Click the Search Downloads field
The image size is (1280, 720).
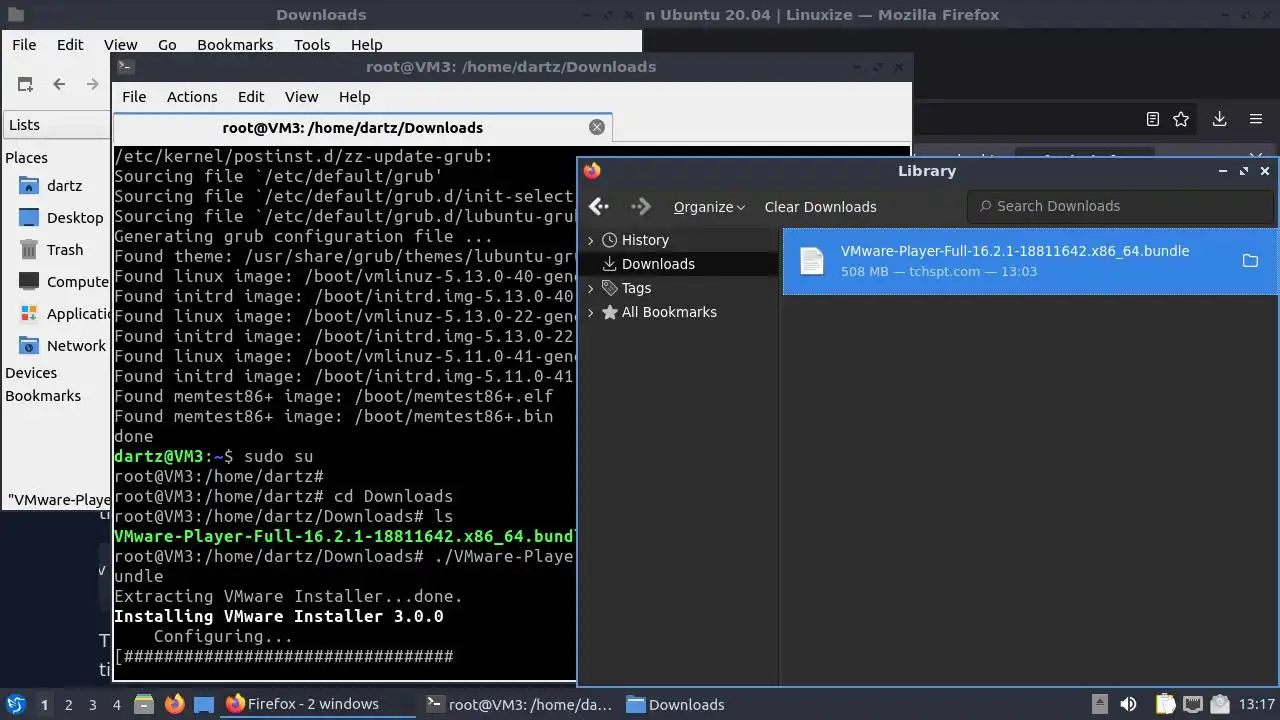click(1120, 206)
